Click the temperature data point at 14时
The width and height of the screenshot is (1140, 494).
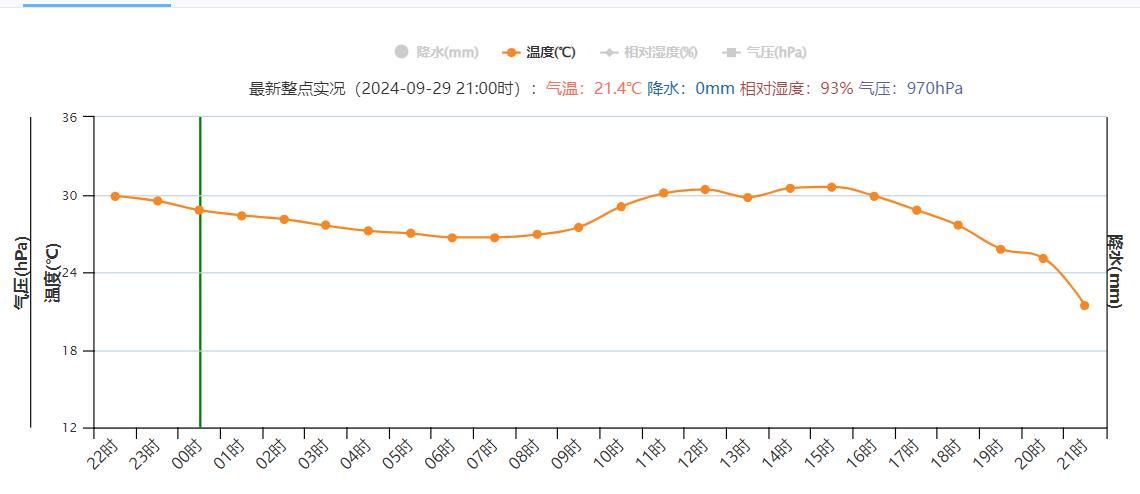(x=790, y=188)
